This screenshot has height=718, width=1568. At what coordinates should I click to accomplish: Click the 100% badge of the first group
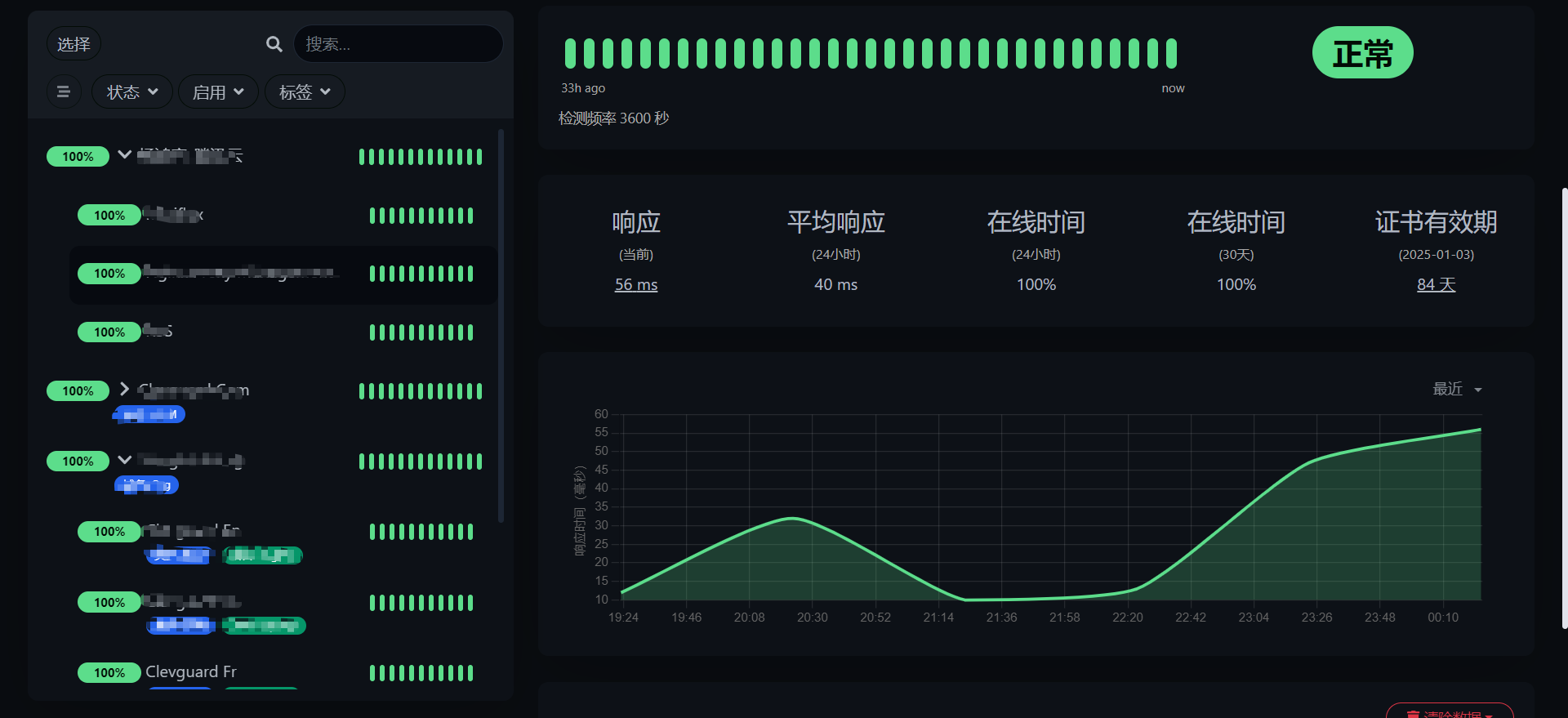(78, 156)
